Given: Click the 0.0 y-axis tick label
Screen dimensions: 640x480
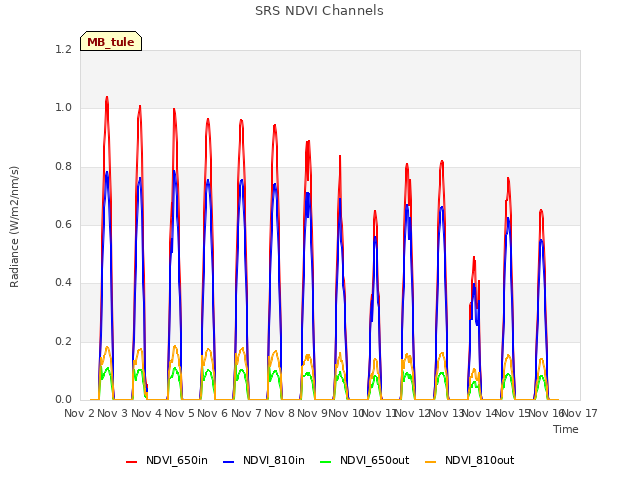Looking at the screenshot, I should [x=63, y=400].
